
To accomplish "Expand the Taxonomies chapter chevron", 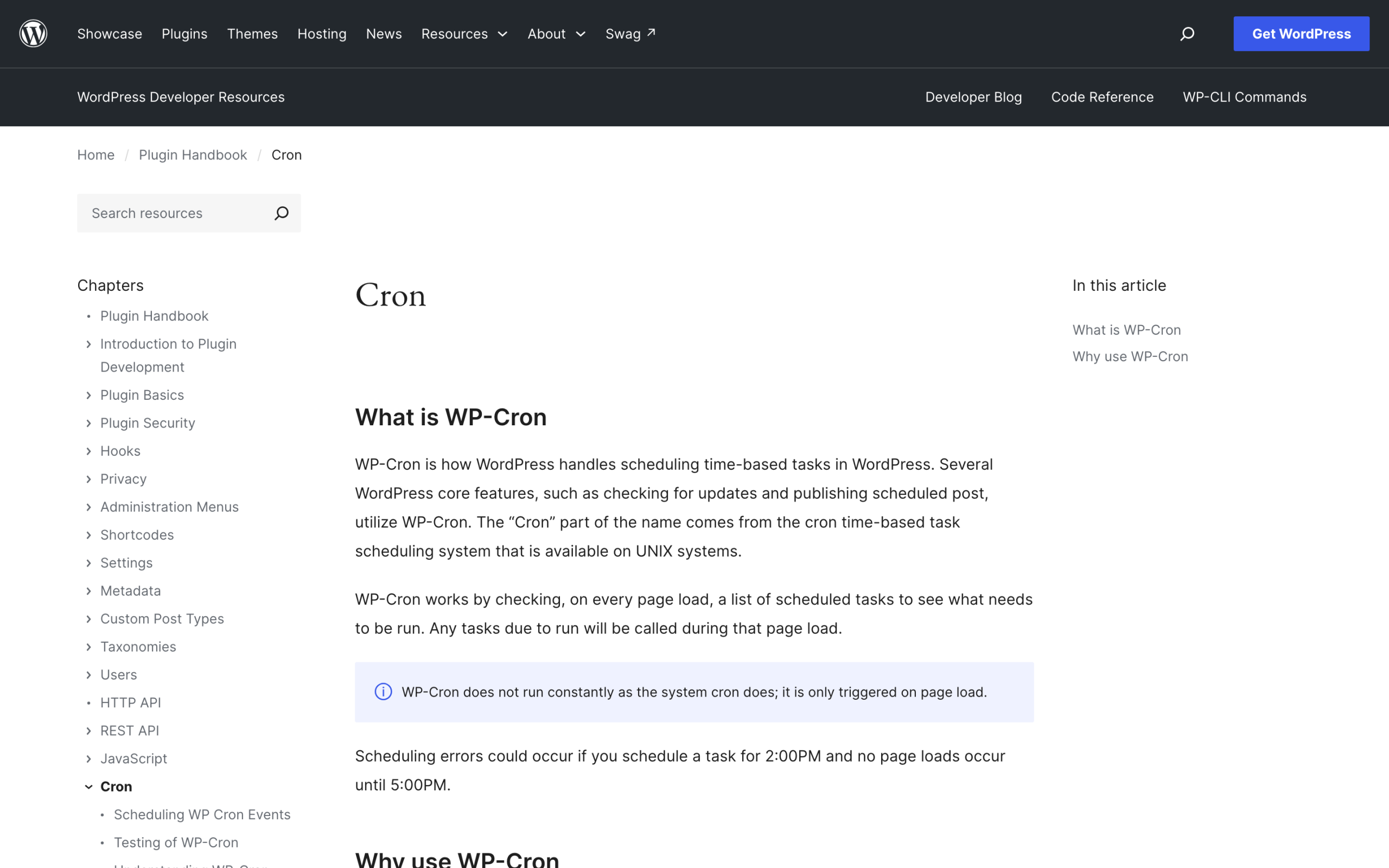I will click(x=88, y=647).
